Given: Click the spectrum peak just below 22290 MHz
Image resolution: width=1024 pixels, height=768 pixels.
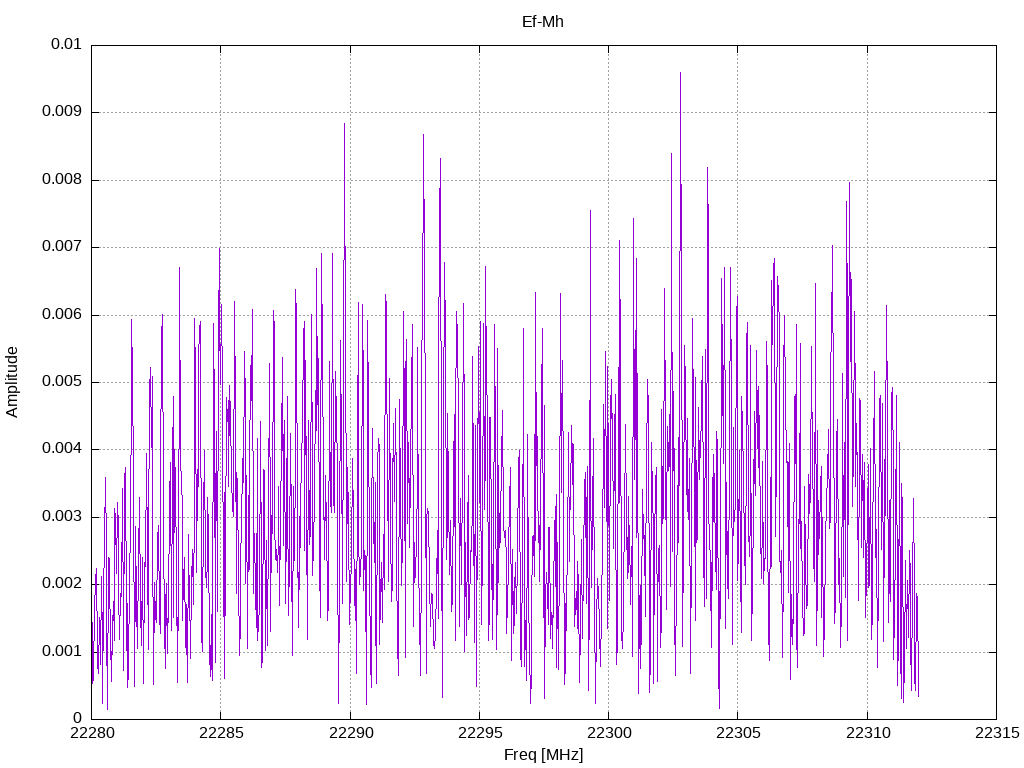Looking at the screenshot, I should 344,124.
